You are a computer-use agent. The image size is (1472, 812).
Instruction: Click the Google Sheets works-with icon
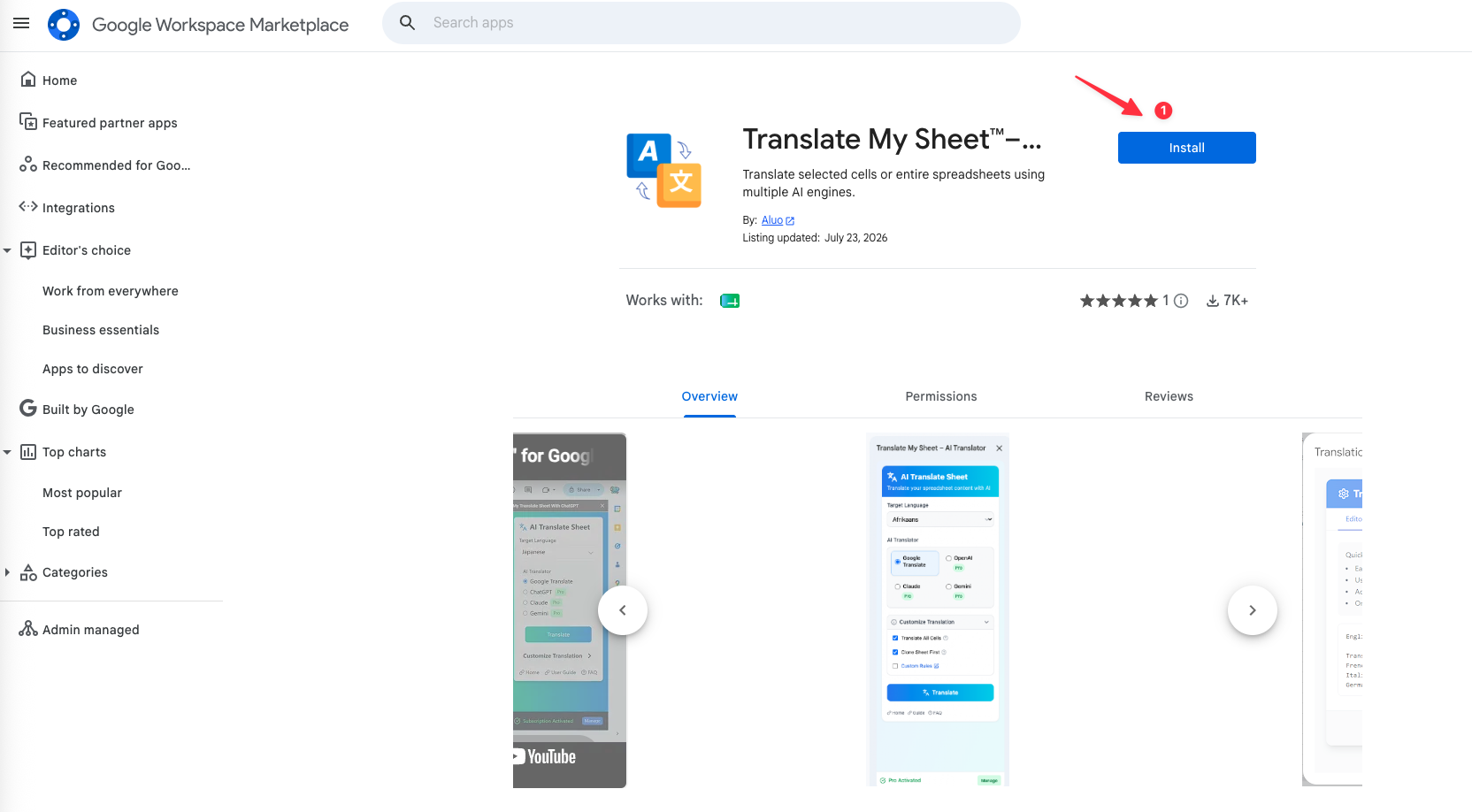click(x=730, y=301)
